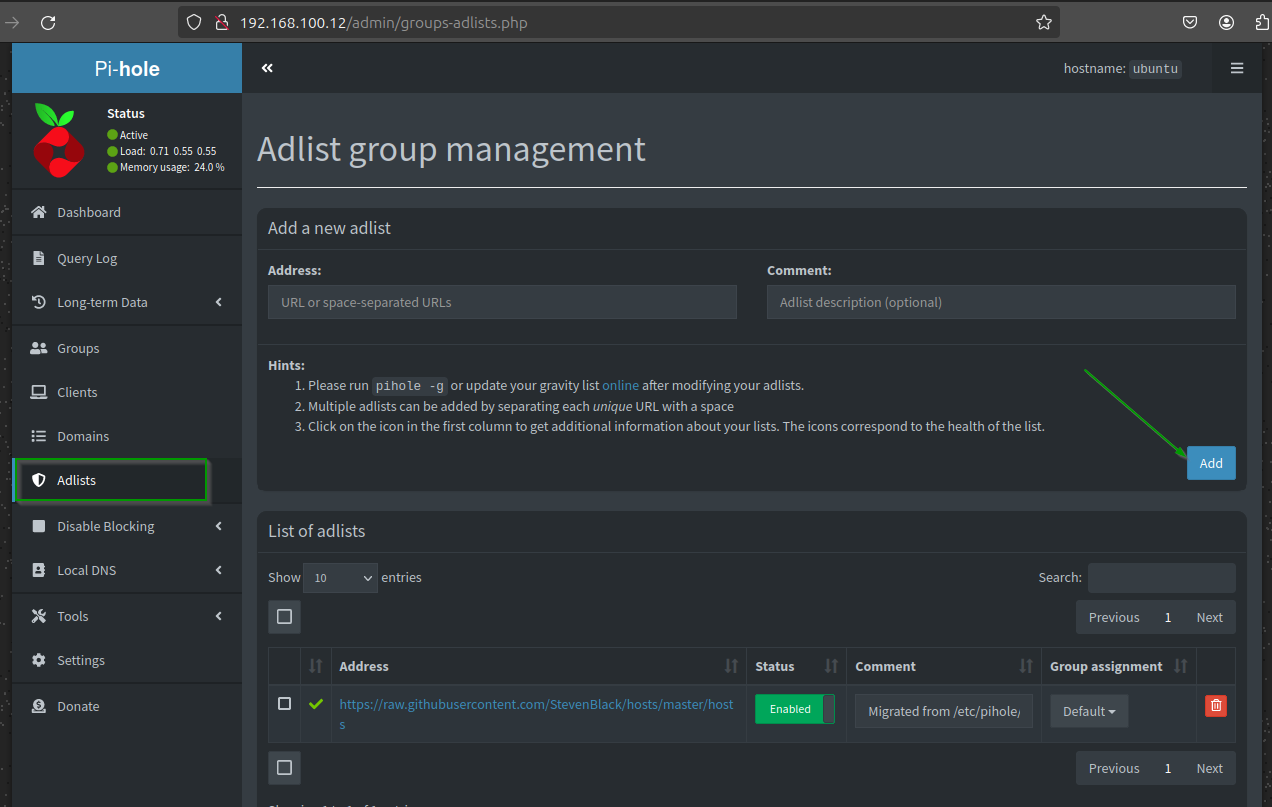Open the Show entries count dropdown
The height and width of the screenshot is (807, 1272).
point(340,578)
